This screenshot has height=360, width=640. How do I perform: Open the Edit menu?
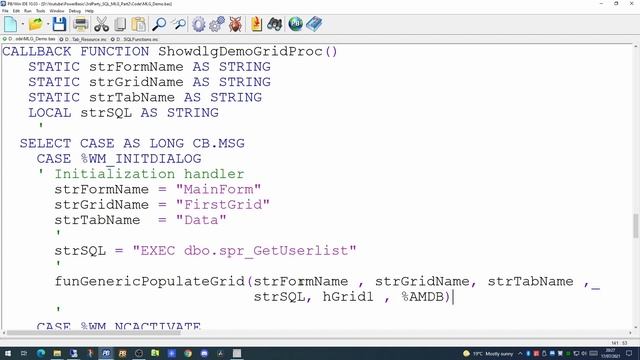16,11
